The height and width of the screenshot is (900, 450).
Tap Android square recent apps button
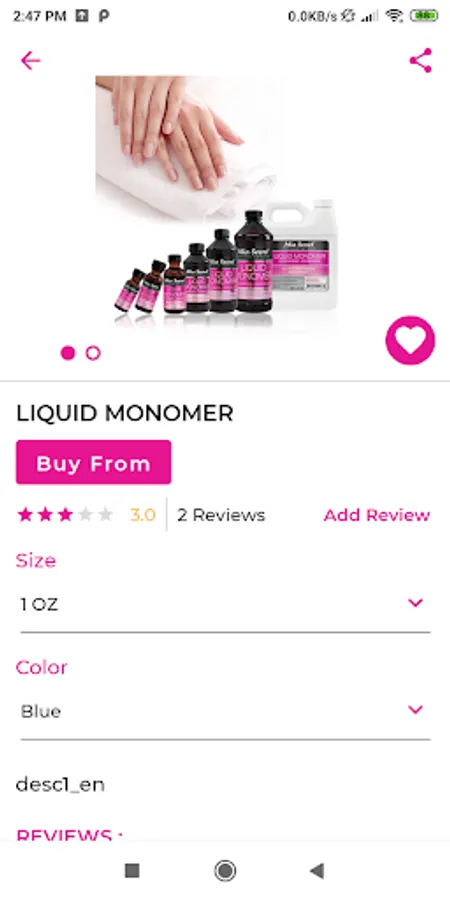pyautogui.click(x=132, y=871)
